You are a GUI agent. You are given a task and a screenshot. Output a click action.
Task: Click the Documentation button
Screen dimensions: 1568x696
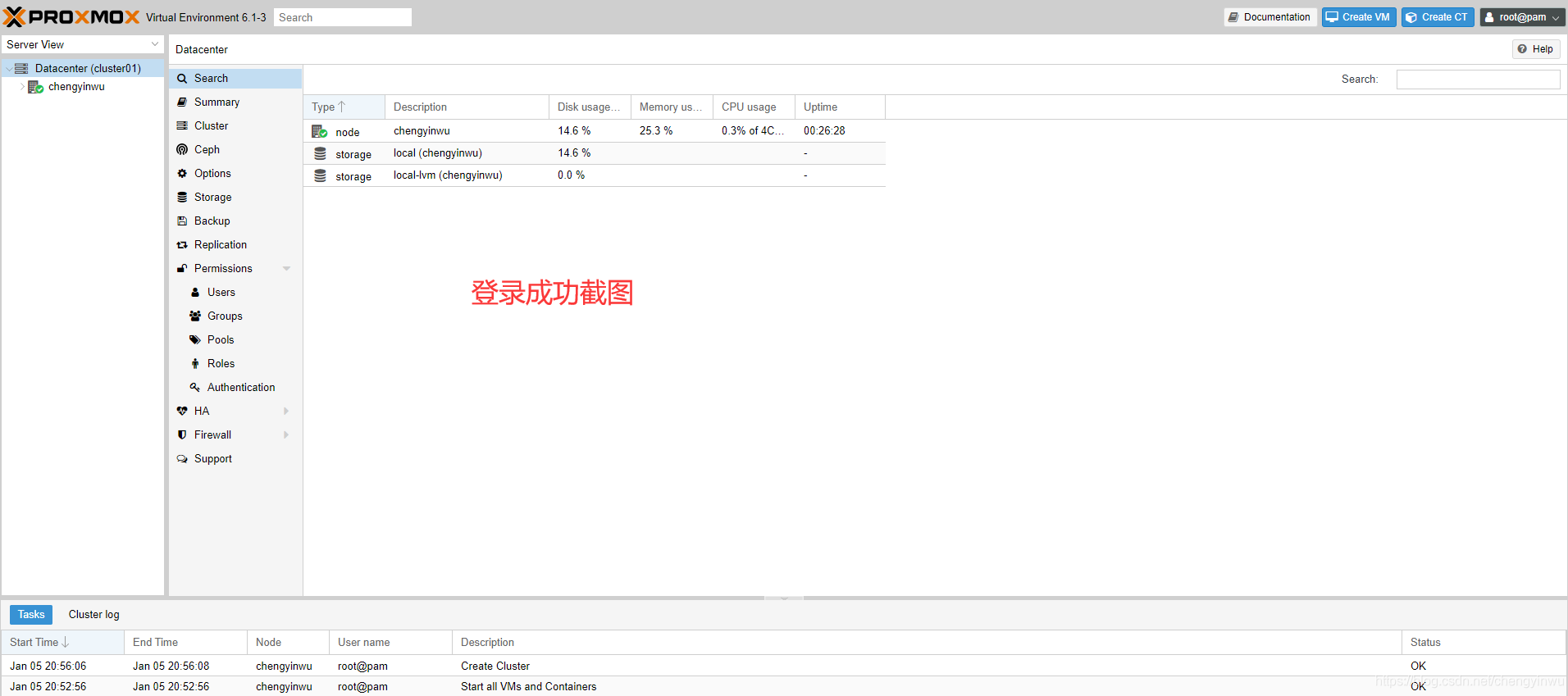[x=1269, y=17]
